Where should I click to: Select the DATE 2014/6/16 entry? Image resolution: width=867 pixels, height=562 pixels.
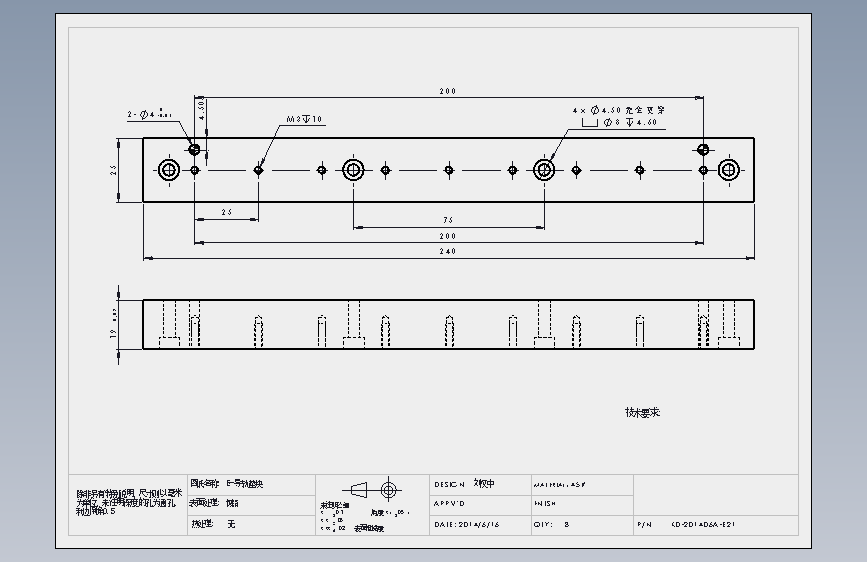point(467,524)
